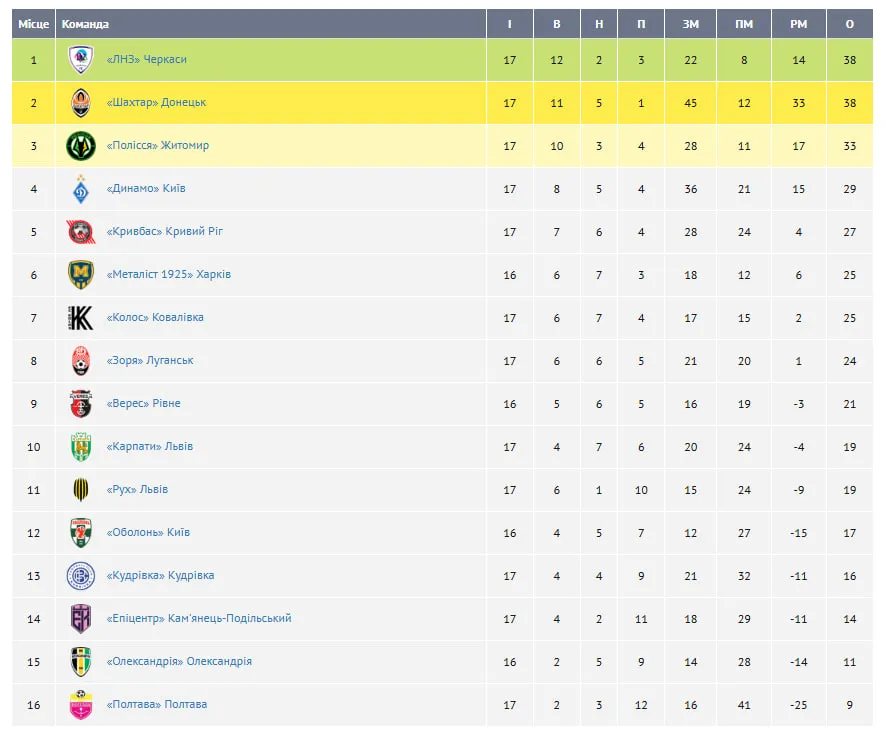Click the «Місце» column header

coord(34,24)
